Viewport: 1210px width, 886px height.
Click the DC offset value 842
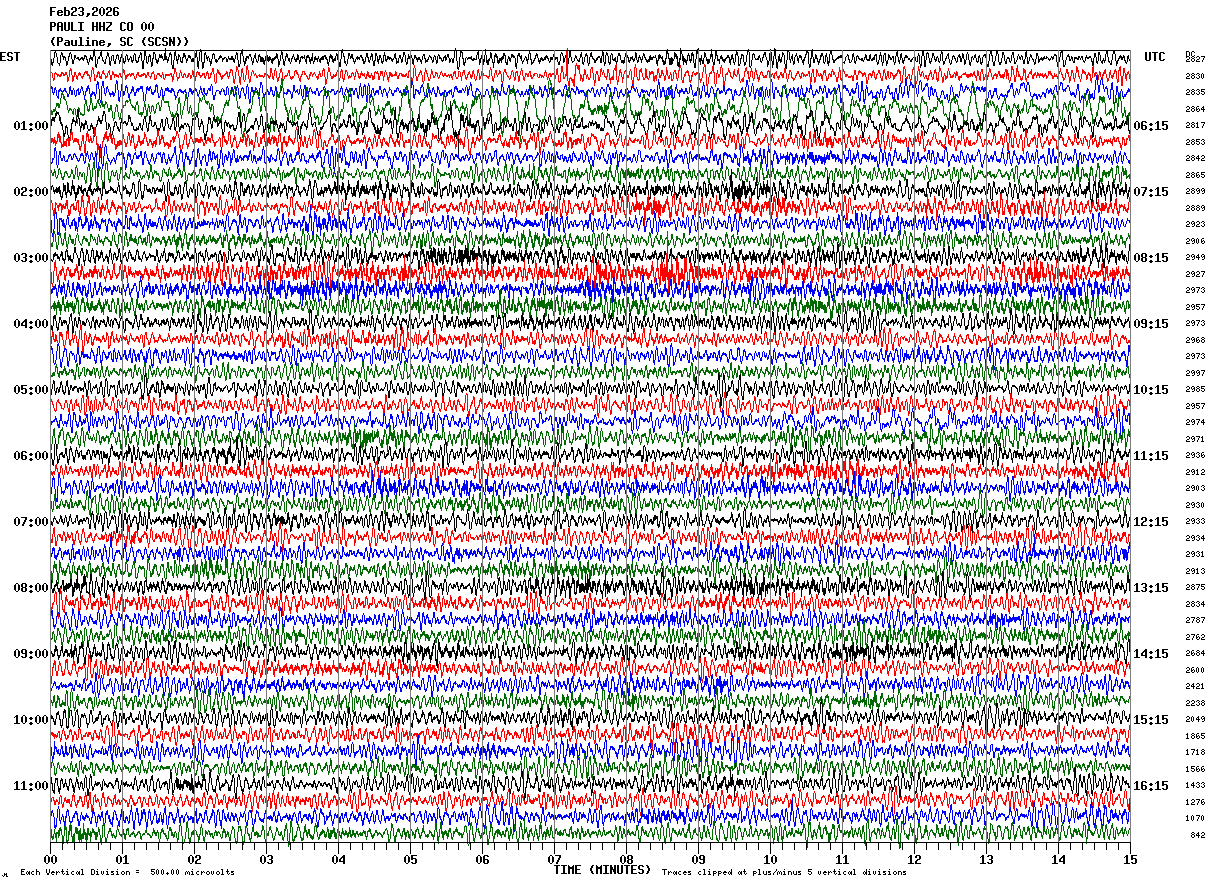(1197, 835)
